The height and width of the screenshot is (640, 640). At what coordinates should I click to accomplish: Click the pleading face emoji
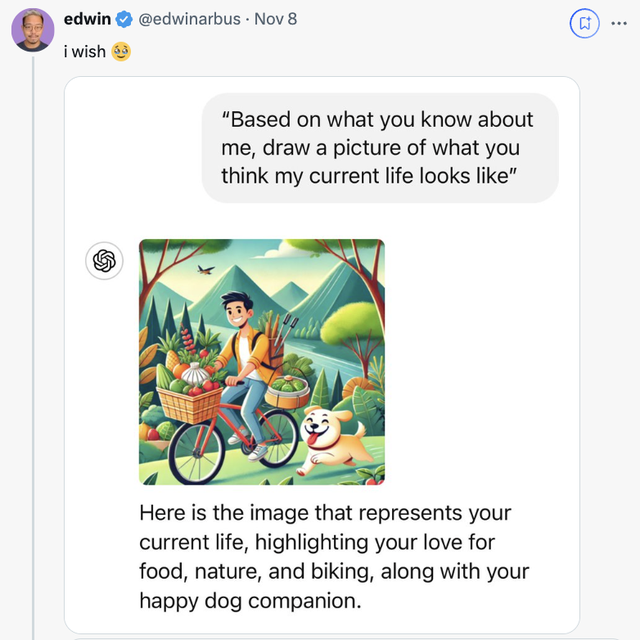[121, 50]
